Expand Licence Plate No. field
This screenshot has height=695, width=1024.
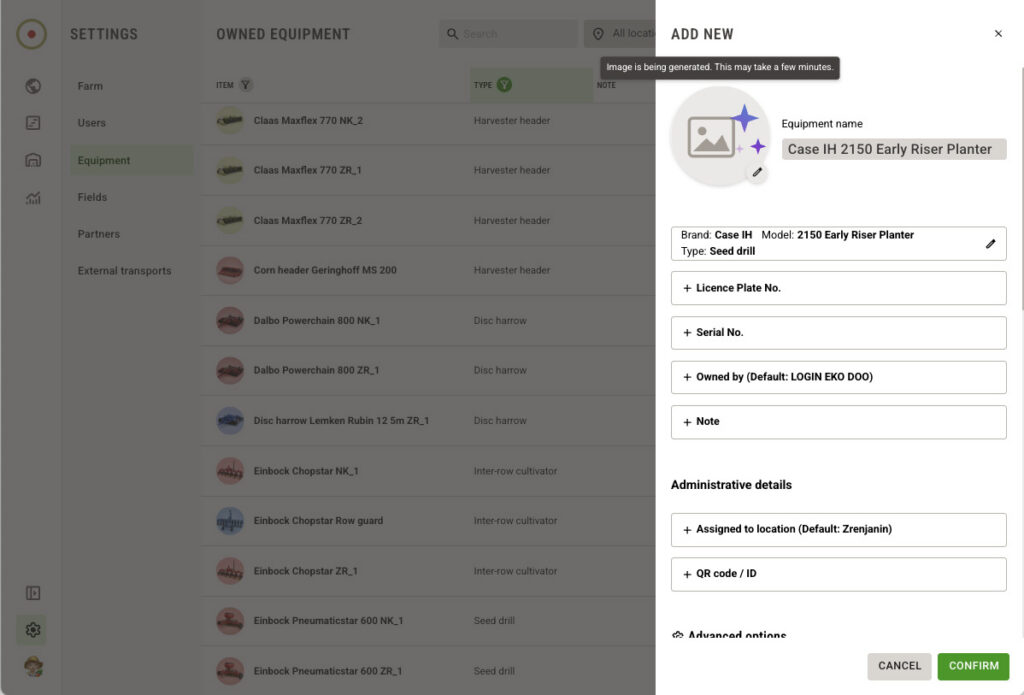click(839, 288)
